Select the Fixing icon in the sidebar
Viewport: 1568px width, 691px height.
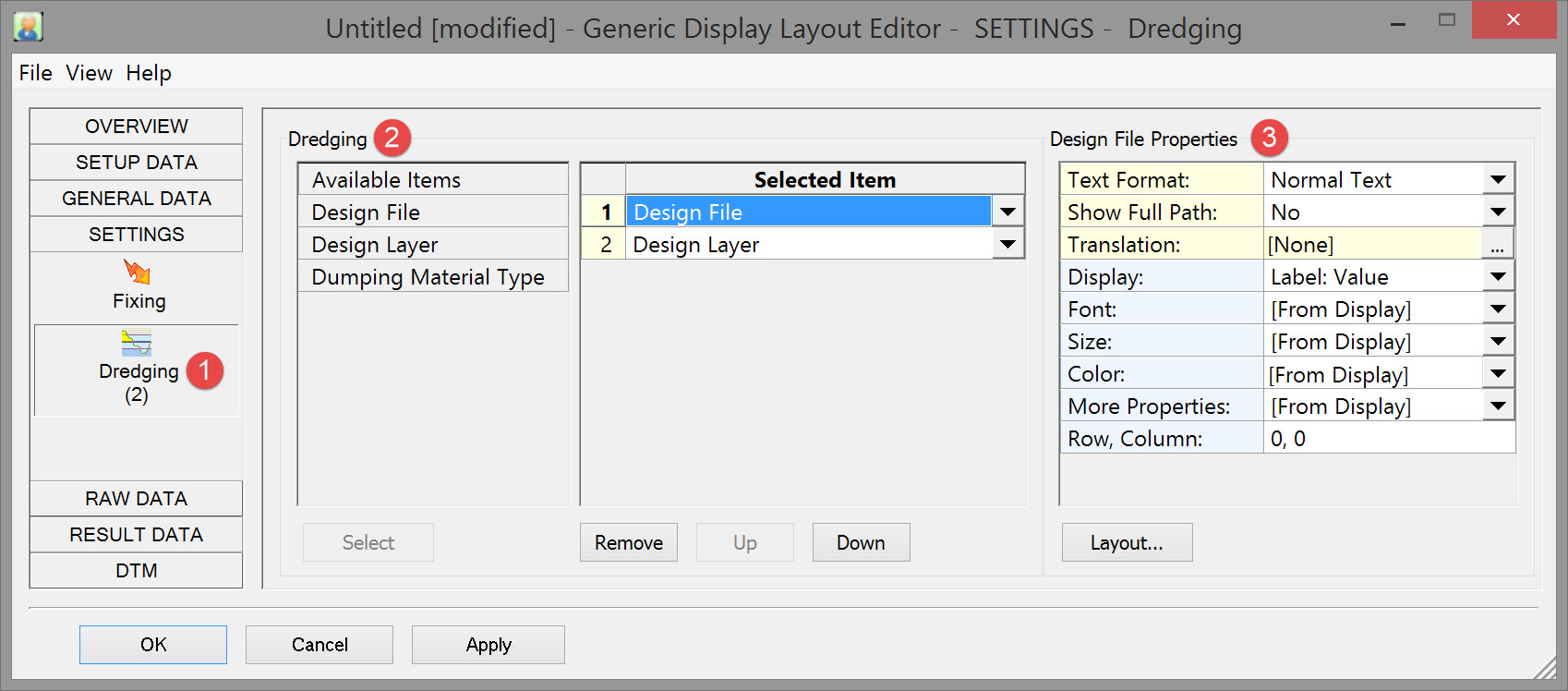click(137, 273)
